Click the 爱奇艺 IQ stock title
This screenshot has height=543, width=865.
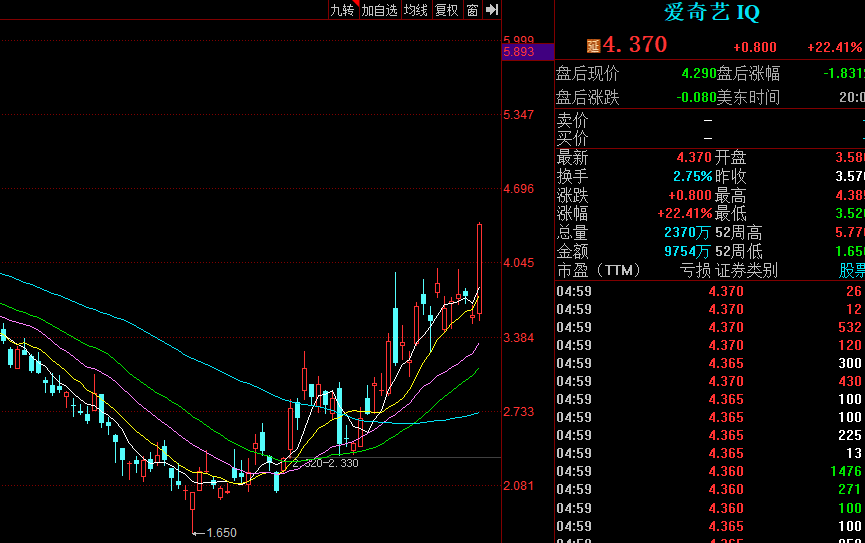coord(712,12)
